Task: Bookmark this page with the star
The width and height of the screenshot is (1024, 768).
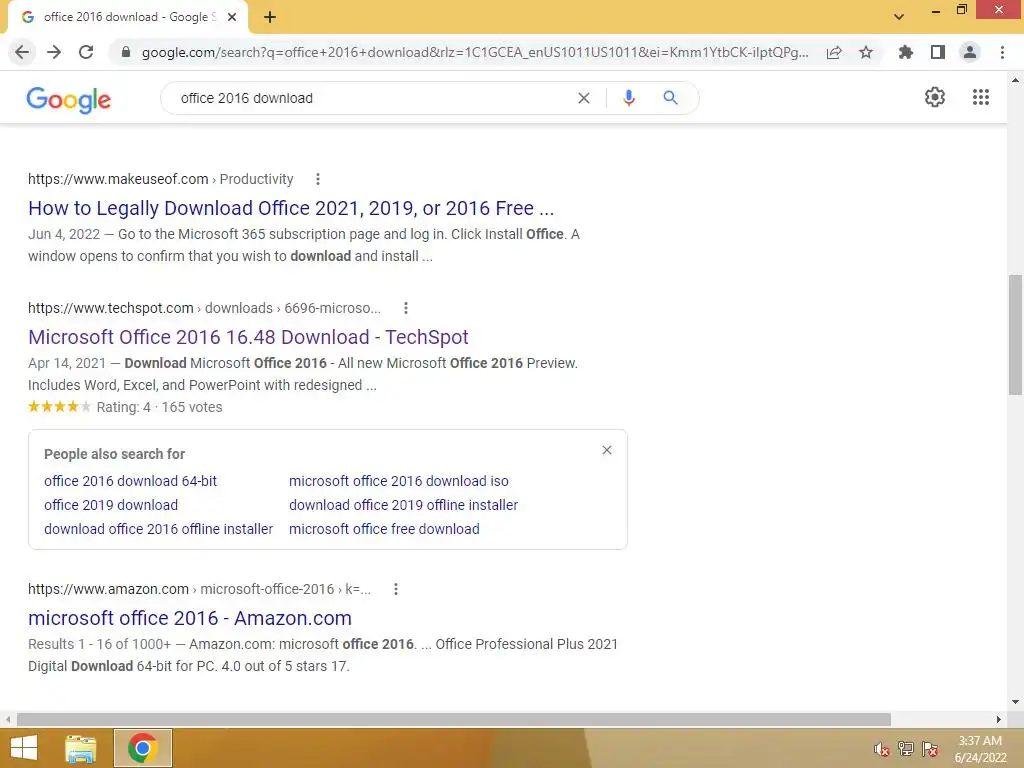Action: tap(866, 52)
